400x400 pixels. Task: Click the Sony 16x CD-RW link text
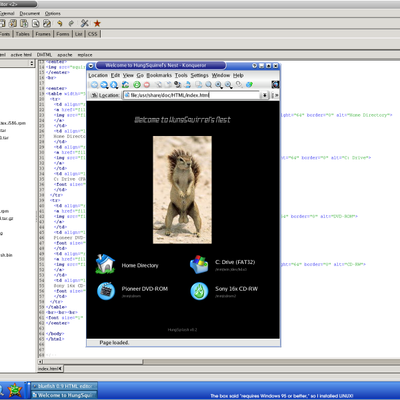point(236,289)
